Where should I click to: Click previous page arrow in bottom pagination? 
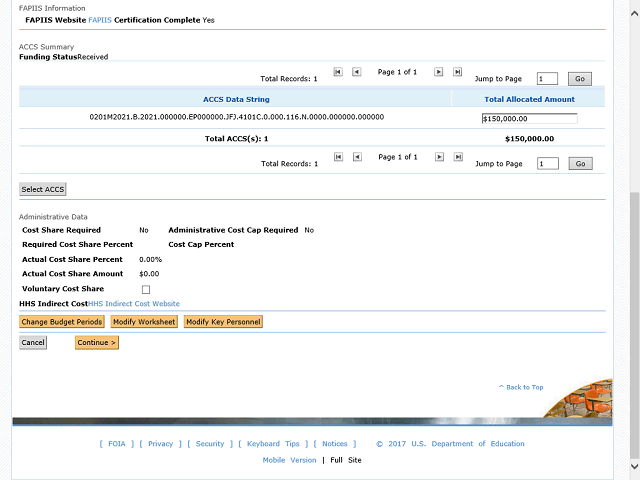(357, 157)
